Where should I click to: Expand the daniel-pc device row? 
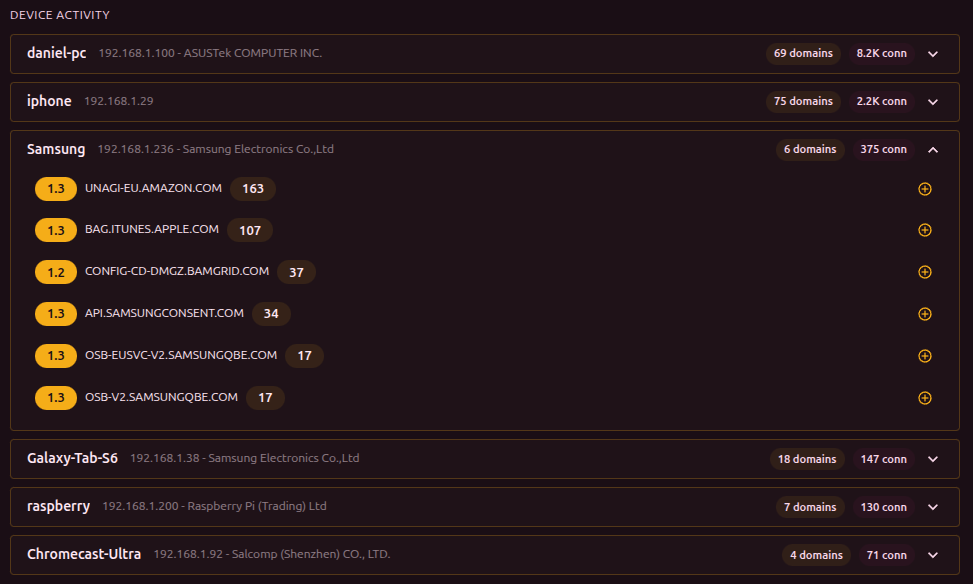click(x=933, y=54)
